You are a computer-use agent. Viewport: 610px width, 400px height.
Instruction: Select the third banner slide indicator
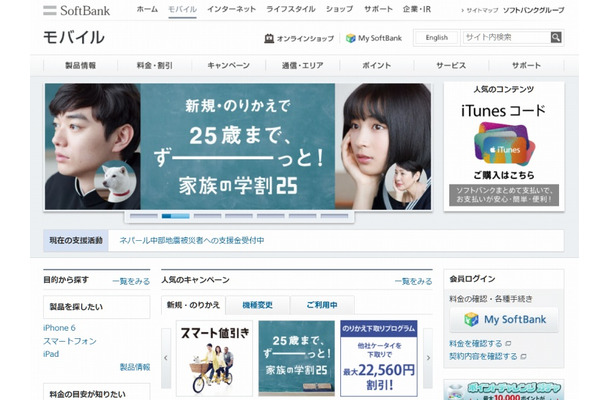(x=207, y=216)
